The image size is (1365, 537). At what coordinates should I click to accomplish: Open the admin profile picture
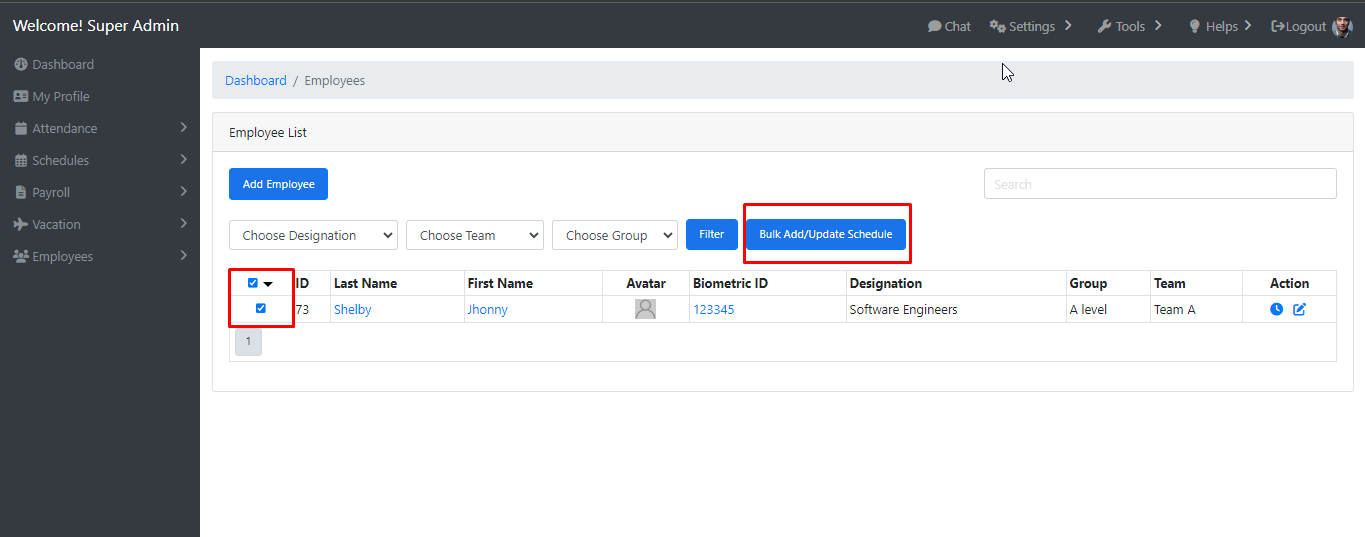click(x=1342, y=26)
